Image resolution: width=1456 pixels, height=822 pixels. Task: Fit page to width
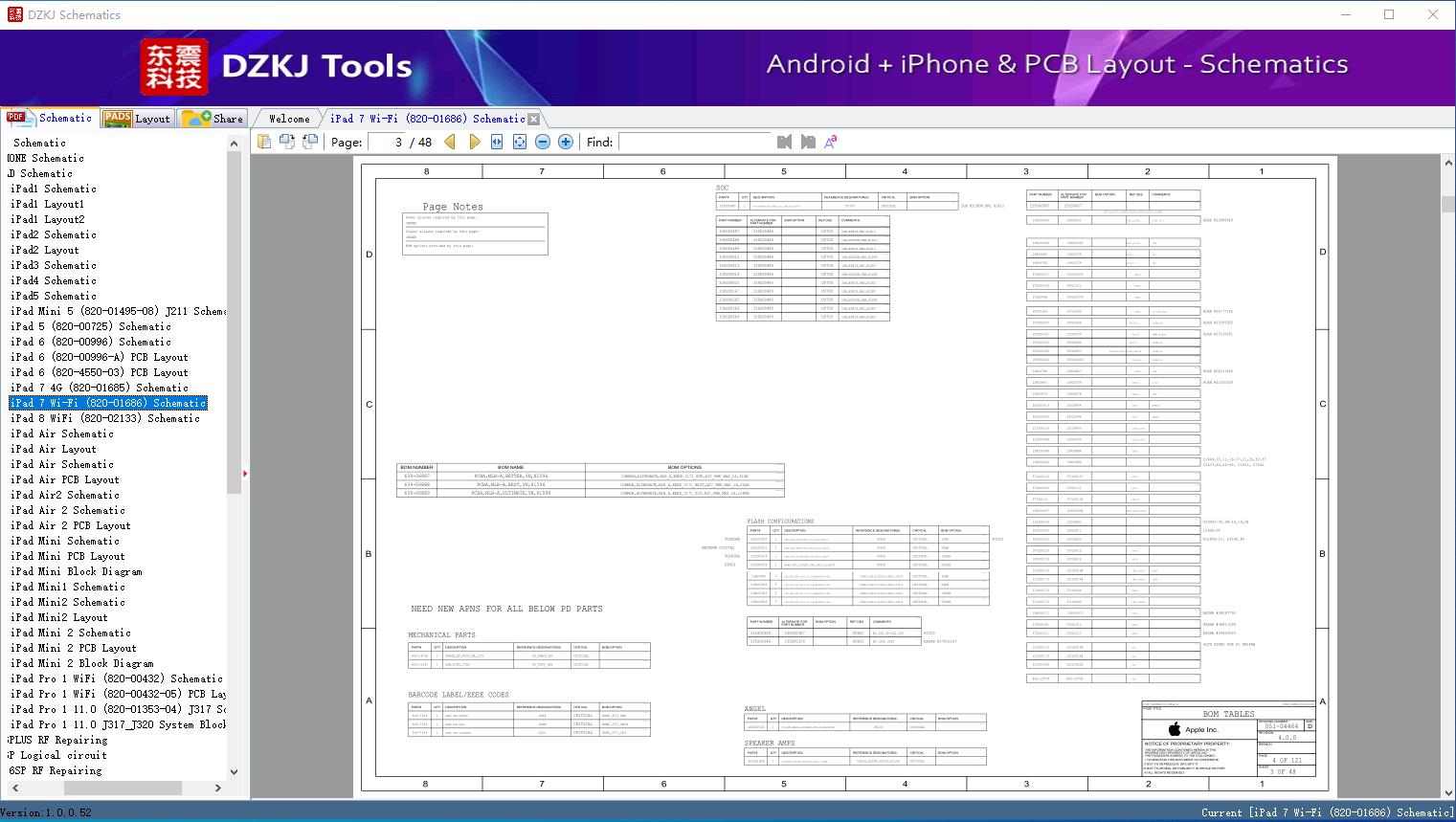497,142
